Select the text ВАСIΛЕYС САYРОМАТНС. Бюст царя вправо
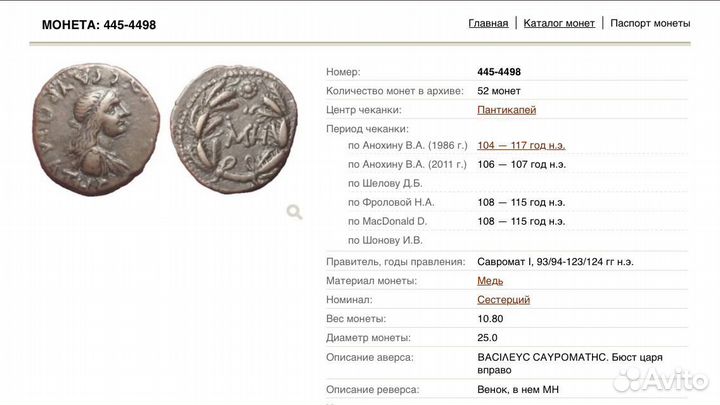 click(570, 363)
